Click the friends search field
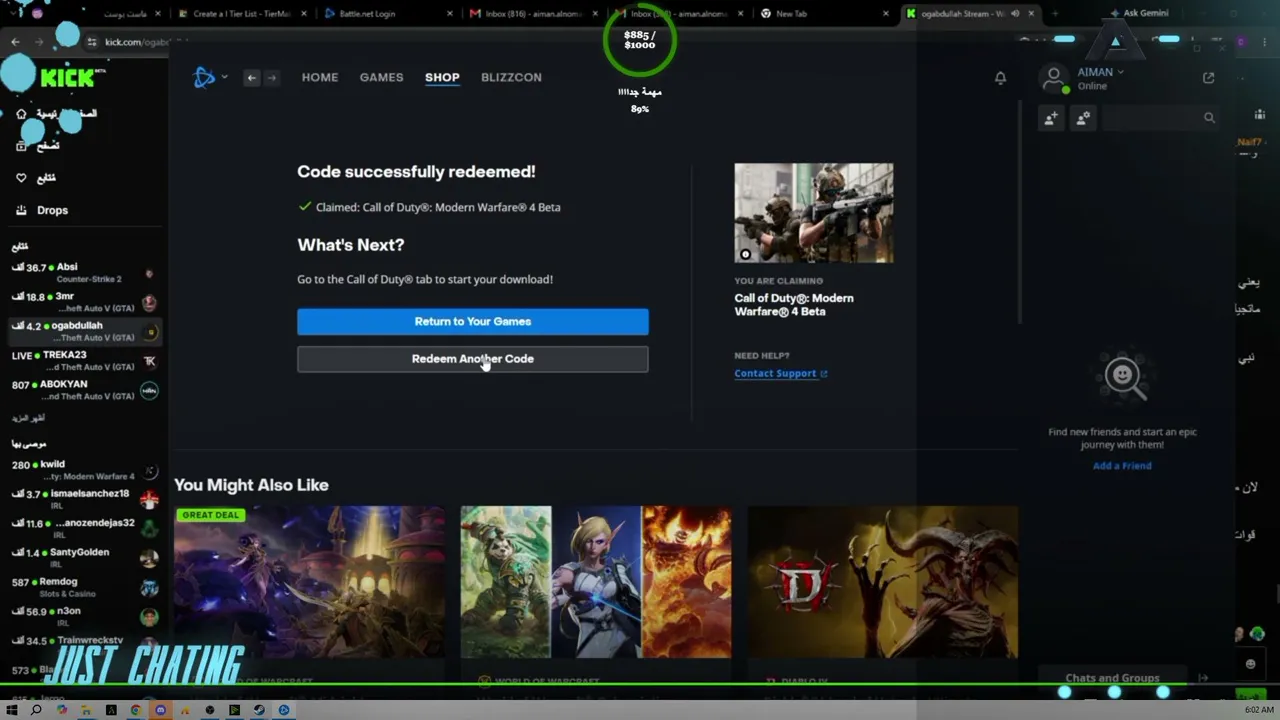Screen dimensions: 1280x720 tap(1160, 118)
